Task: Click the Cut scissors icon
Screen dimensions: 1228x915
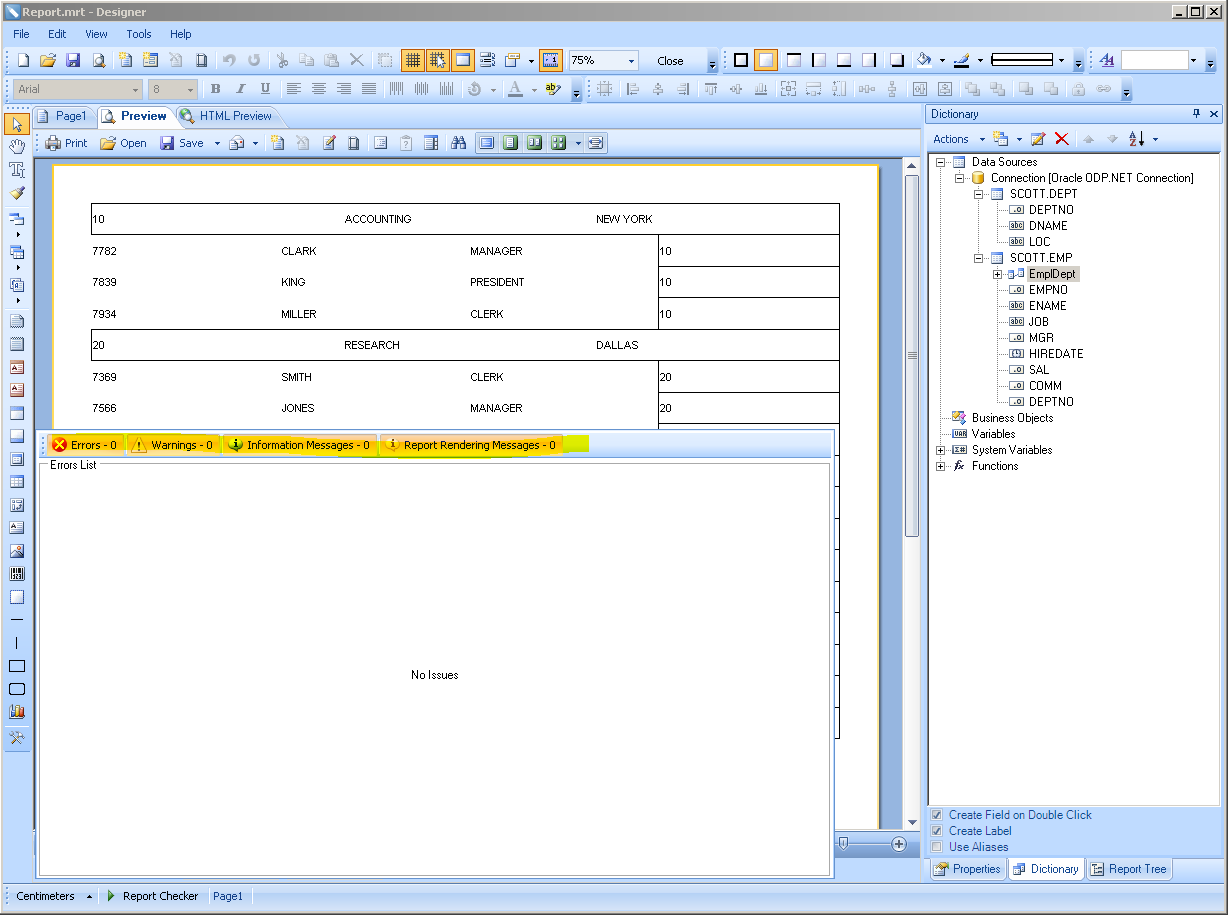Action: [x=282, y=61]
